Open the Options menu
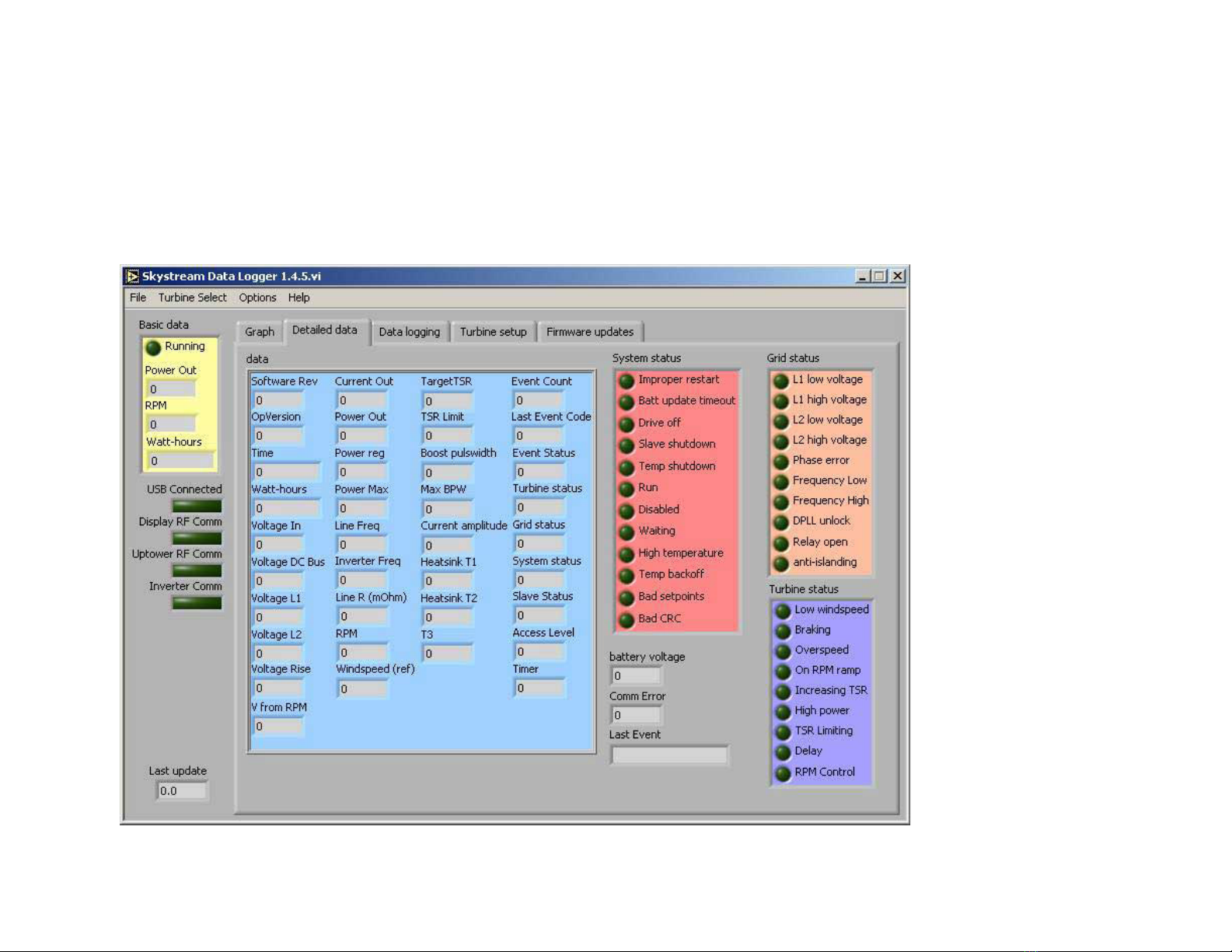Image resolution: width=1232 pixels, height=952 pixels. (x=257, y=298)
